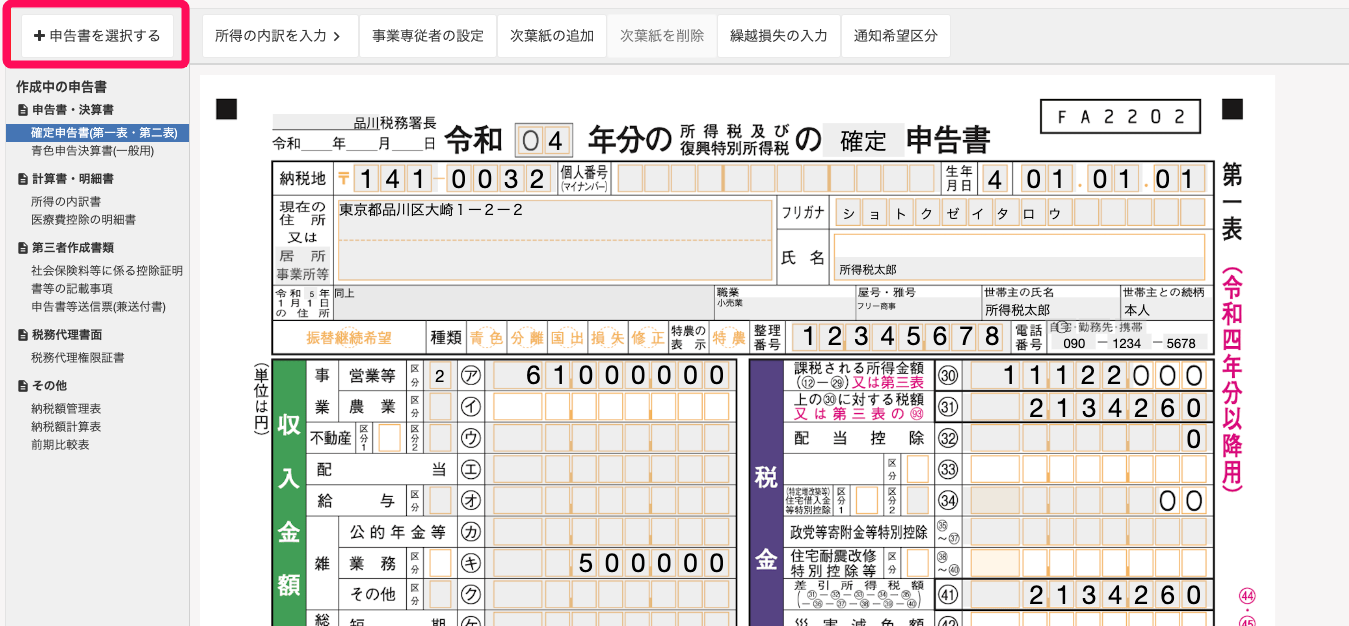Open 医療費控除の明細書 in sidebar
This screenshot has width=1349, height=626.
pyautogui.click(x=83, y=220)
